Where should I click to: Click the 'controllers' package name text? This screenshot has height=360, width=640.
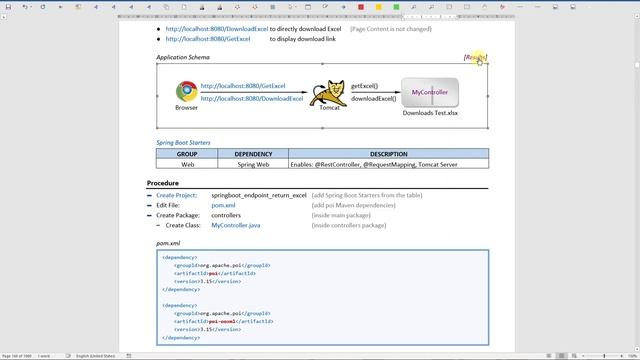click(226, 215)
